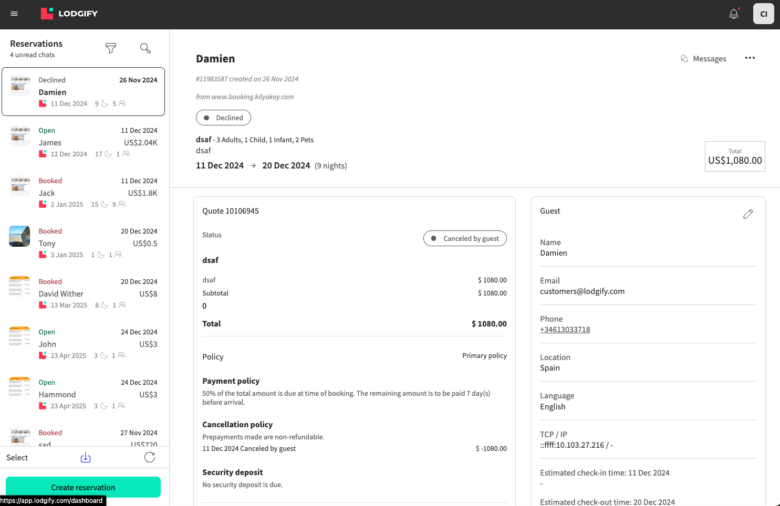Open the CI account avatar
This screenshot has width=780, height=506.
click(763, 14)
